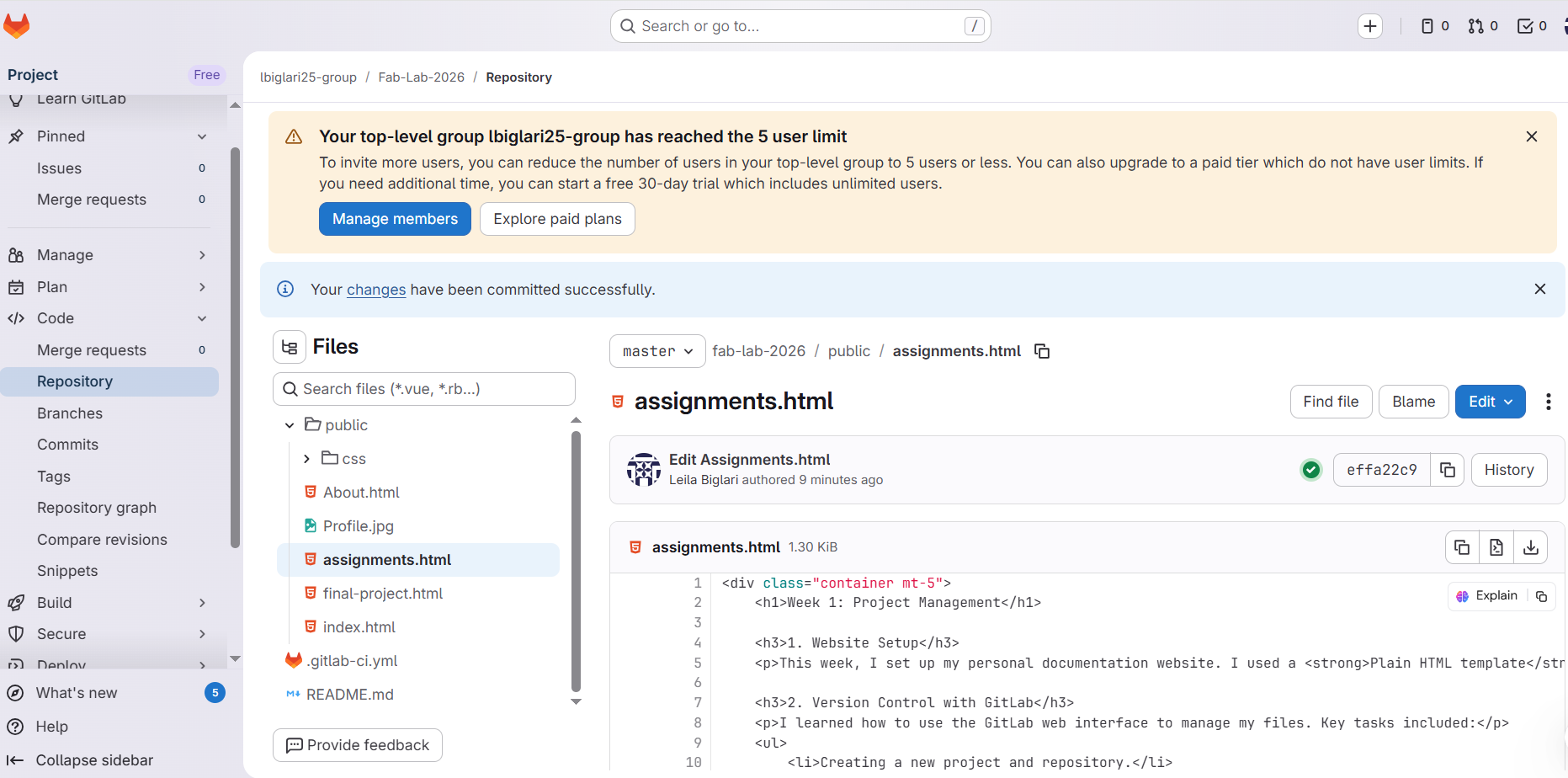Image resolution: width=1568 pixels, height=778 pixels.
Task: Open Find file search
Action: point(1331,402)
